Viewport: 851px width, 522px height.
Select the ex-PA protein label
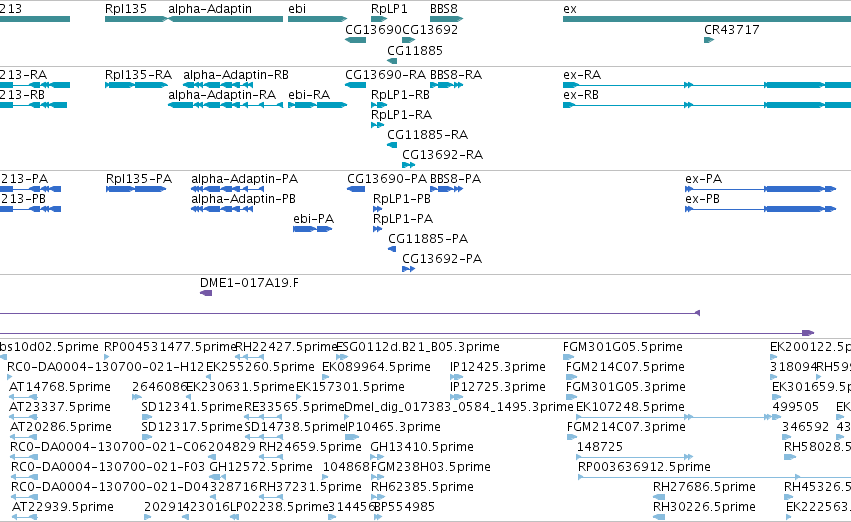(704, 179)
